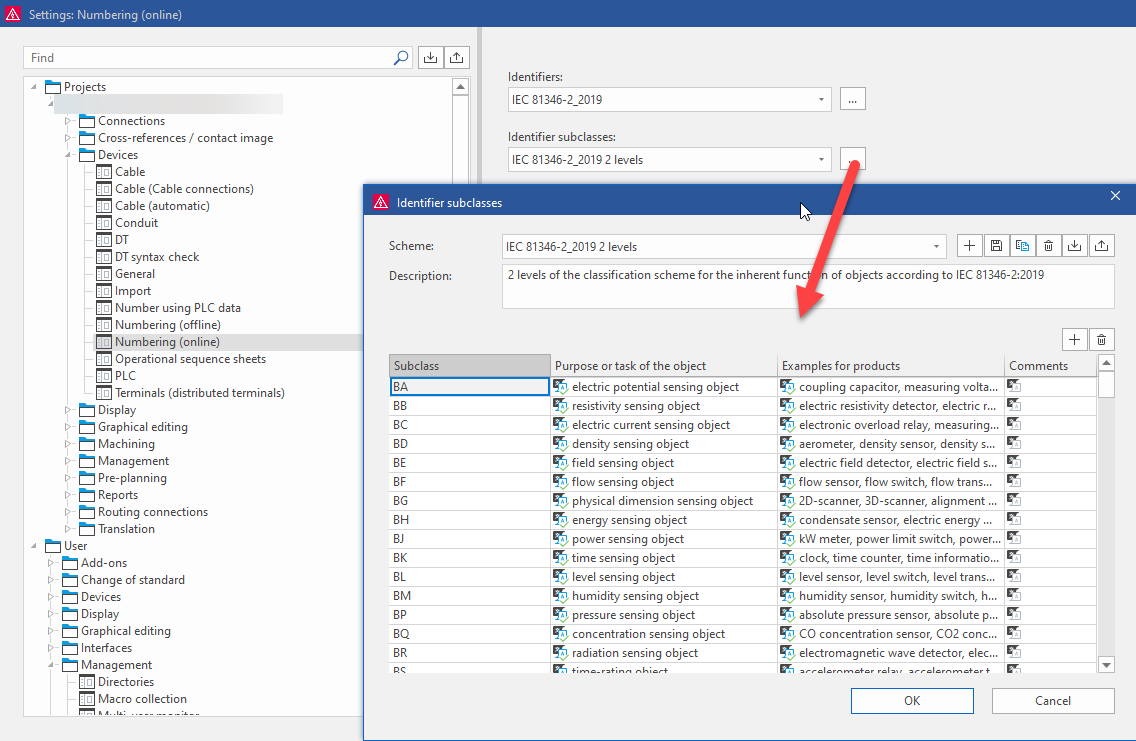The width and height of the screenshot is (1136, 741).
Task: Open the Scheme dropdown list
Action: click(x=936, y=247)
